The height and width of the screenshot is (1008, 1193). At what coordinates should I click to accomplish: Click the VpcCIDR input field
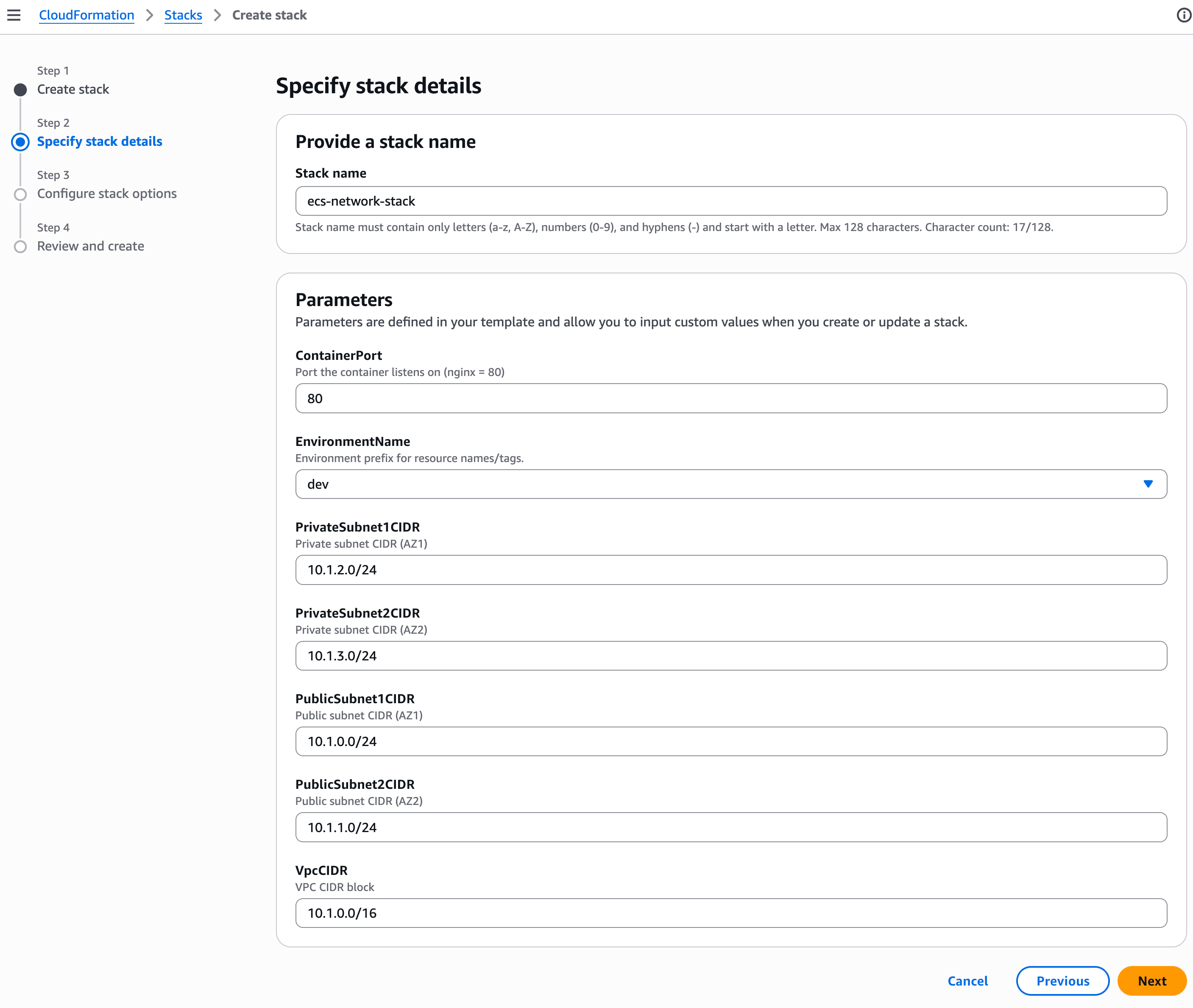731,913
